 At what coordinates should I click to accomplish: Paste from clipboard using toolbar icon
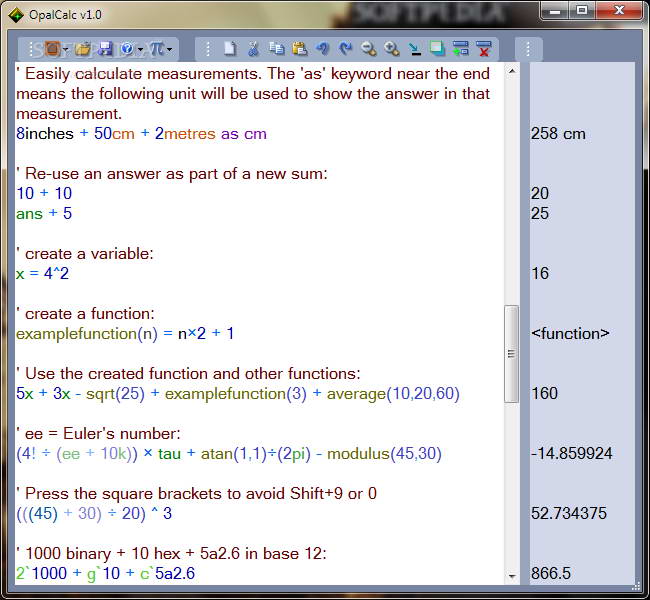coord(299,49)
